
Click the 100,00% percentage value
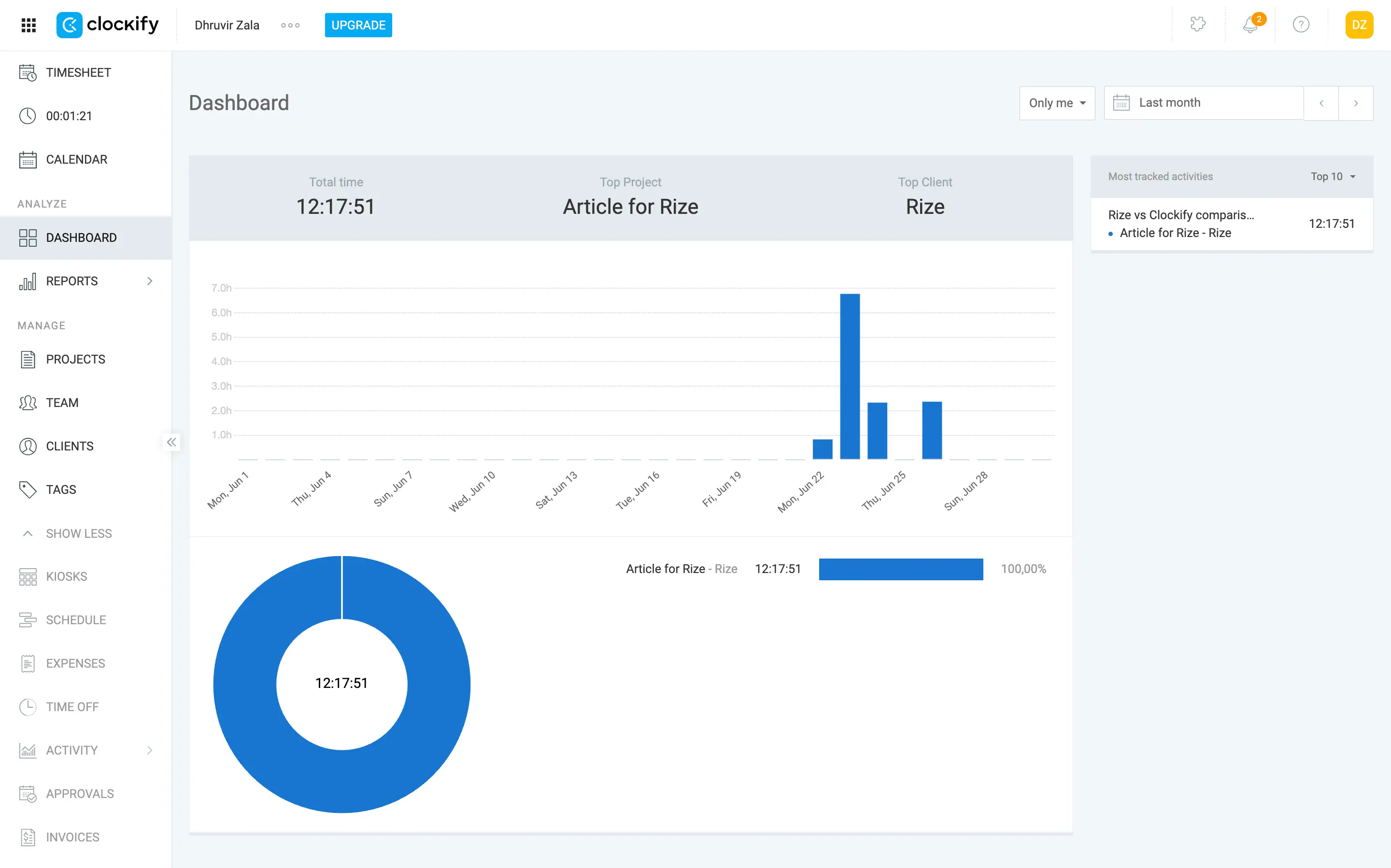click(1023, 569)
